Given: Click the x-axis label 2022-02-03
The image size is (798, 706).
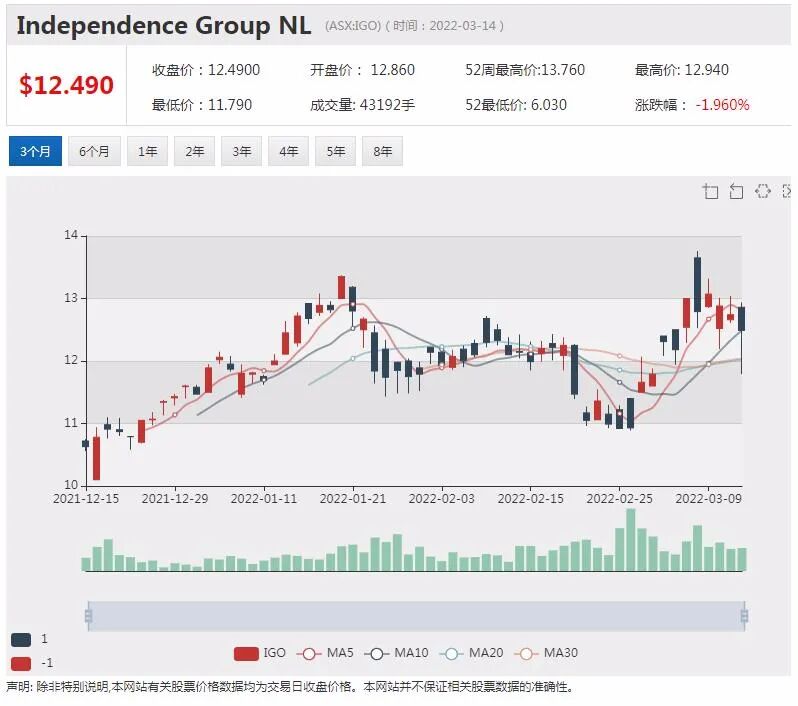Looking at the screenshot, I should [442, 498].
